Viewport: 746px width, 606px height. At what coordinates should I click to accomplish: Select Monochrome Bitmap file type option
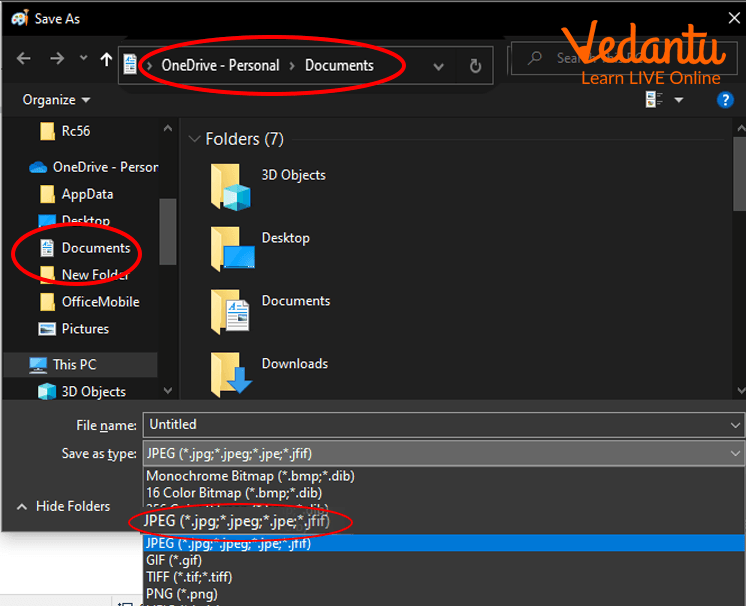coord(250,476)
